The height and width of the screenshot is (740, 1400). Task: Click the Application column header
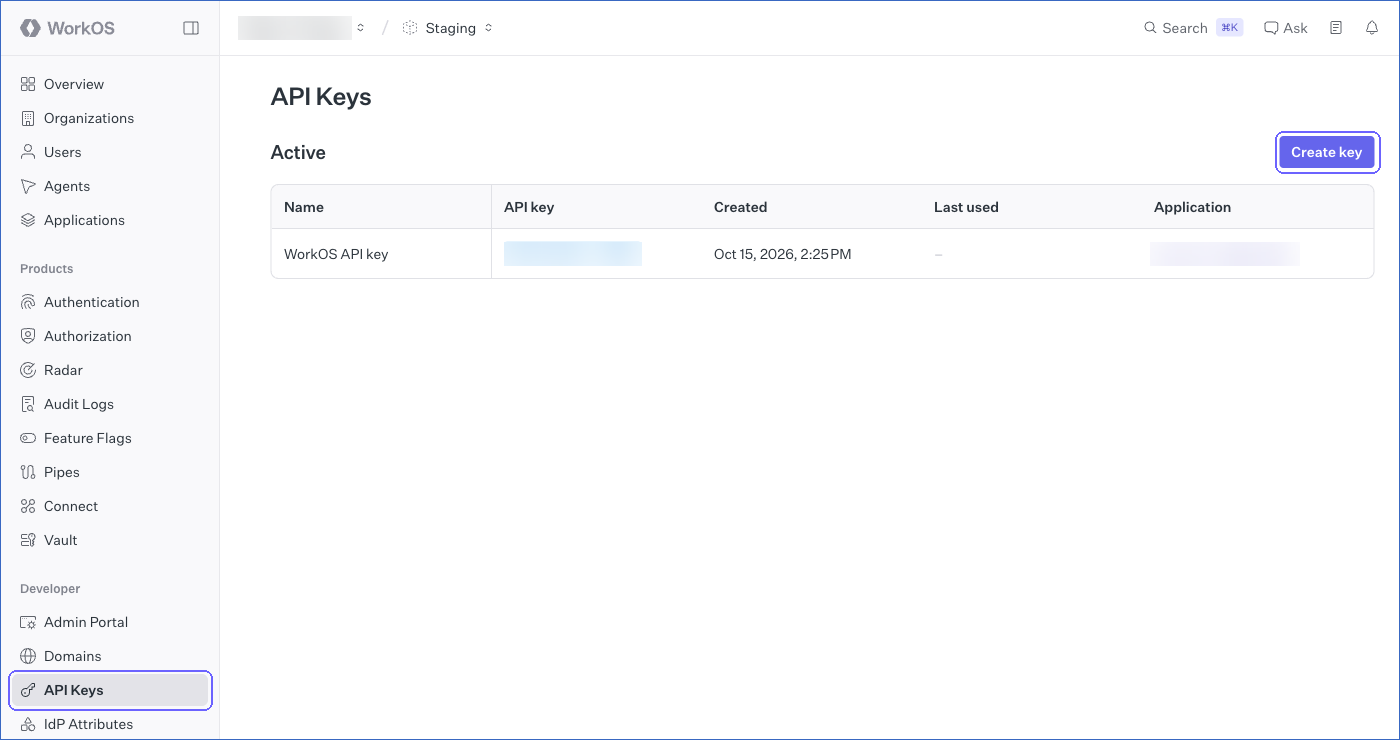click(1192, 207)
